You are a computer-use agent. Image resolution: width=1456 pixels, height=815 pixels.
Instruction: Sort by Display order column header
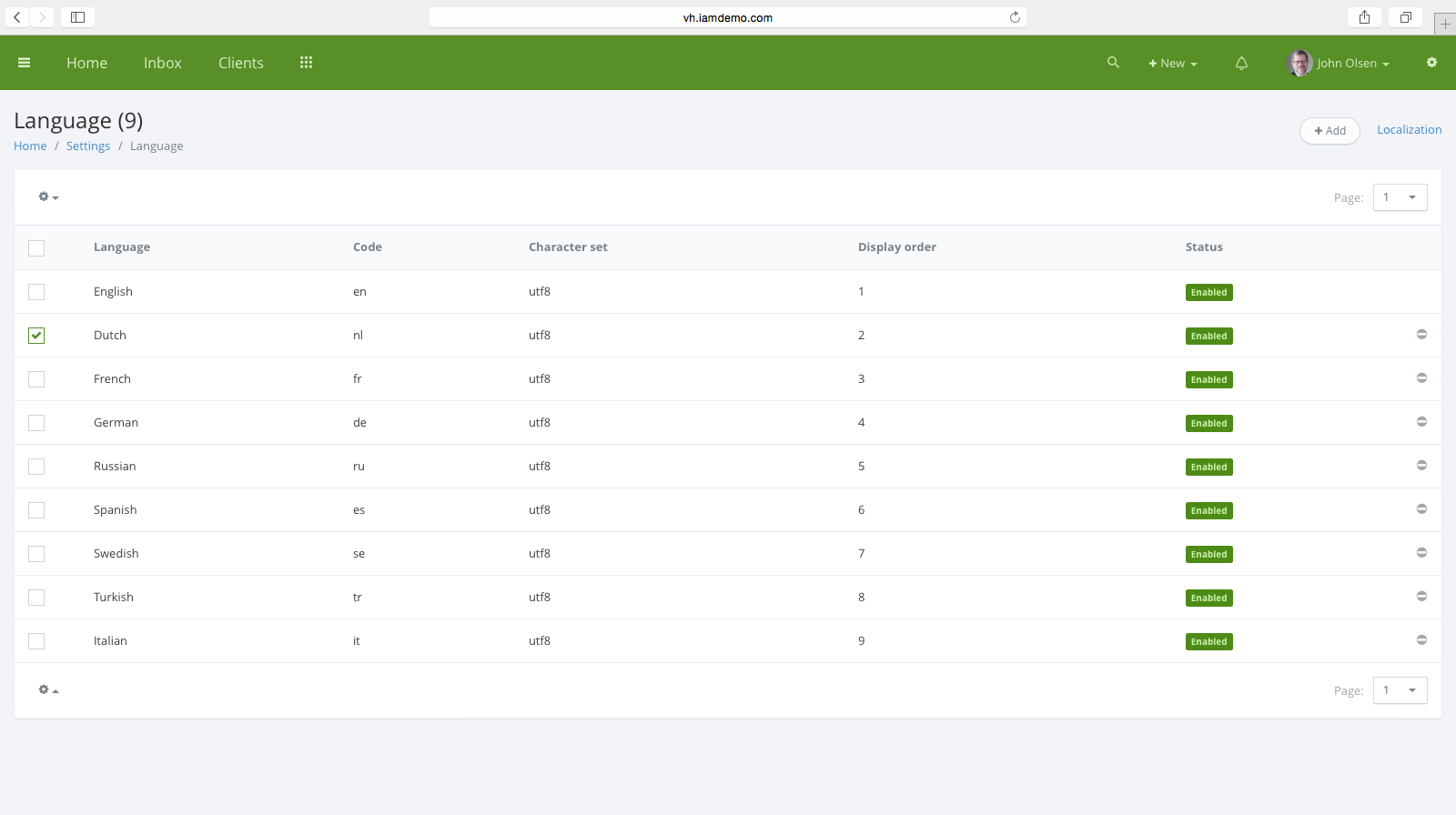click(897, 247)
